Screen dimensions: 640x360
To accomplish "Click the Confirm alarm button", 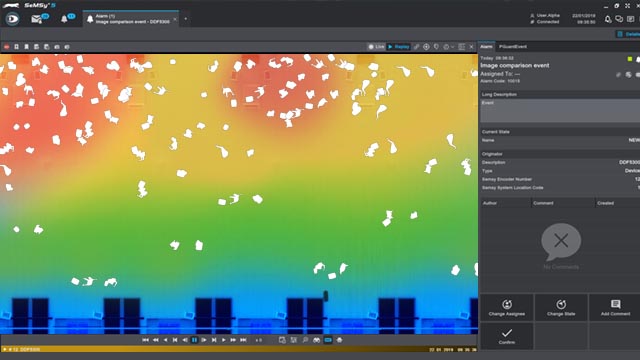I will [507, 336].
